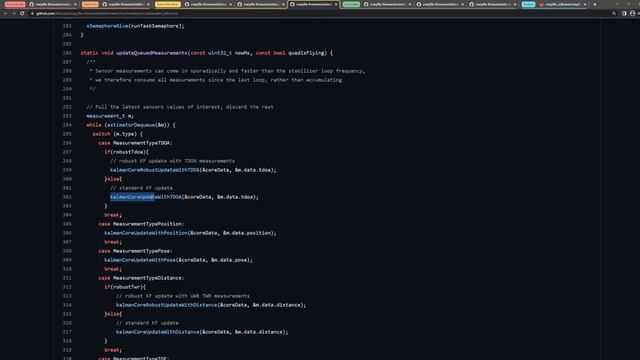Click the quadIsFlying parameter
Viewport: 640px width, 360px height.
tap(306, 53)
